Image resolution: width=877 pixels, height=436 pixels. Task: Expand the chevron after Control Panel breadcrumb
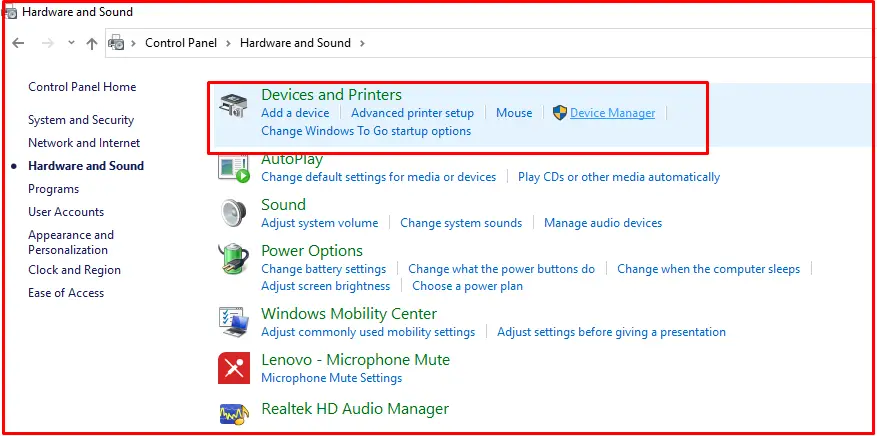point(228,43)
